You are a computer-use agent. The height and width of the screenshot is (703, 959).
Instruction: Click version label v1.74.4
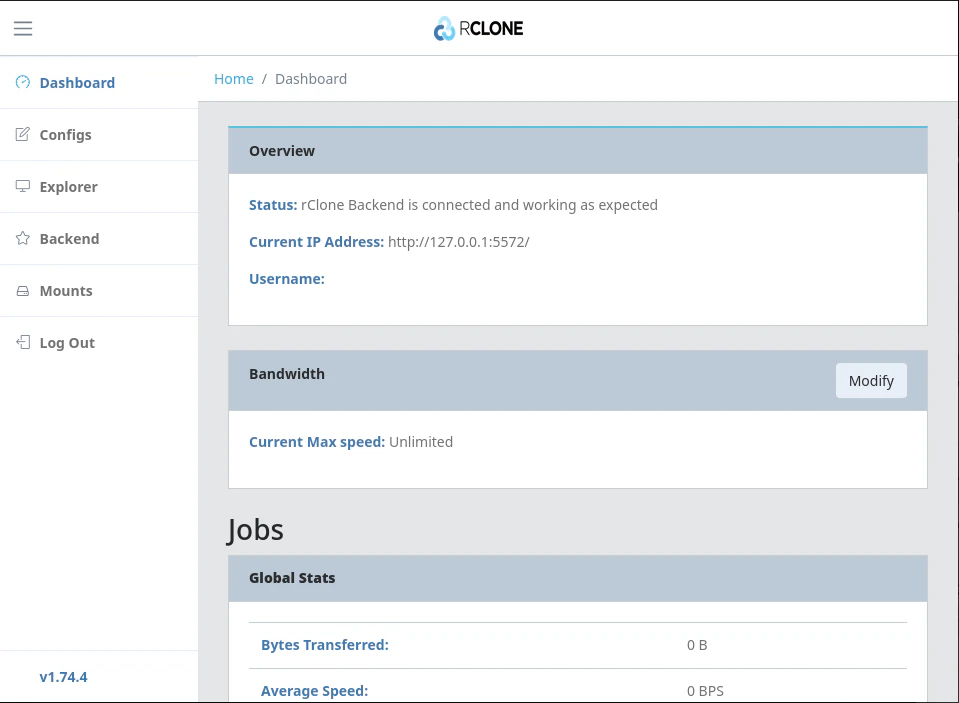tap(64, 677)
